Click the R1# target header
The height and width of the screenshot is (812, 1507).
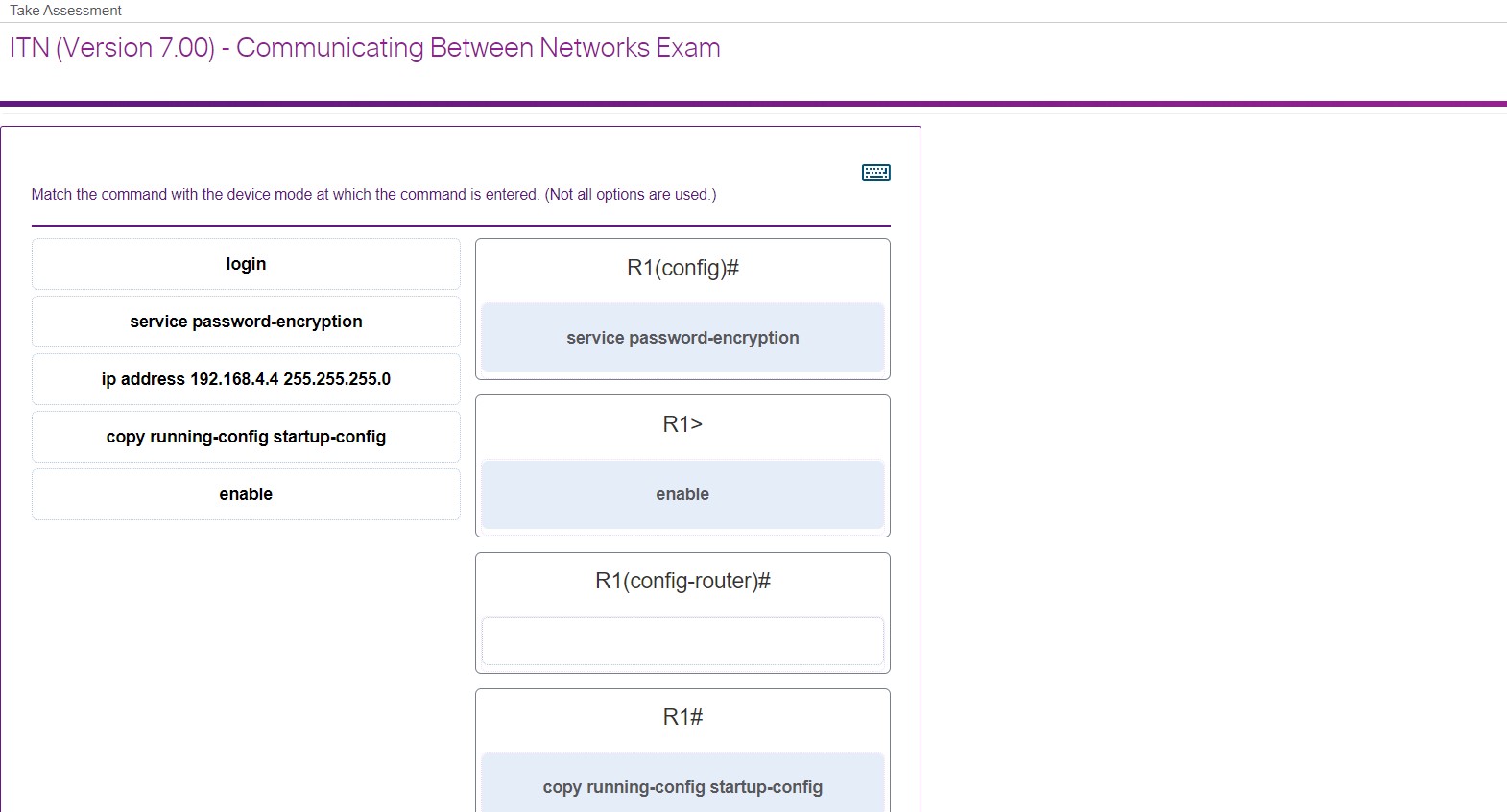[x=682, y=715]
